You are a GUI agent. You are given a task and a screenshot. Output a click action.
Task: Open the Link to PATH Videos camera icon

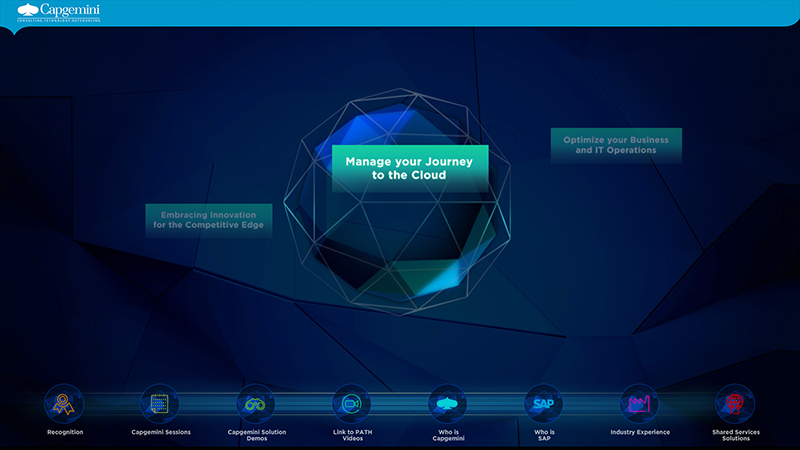click(352, 404)
